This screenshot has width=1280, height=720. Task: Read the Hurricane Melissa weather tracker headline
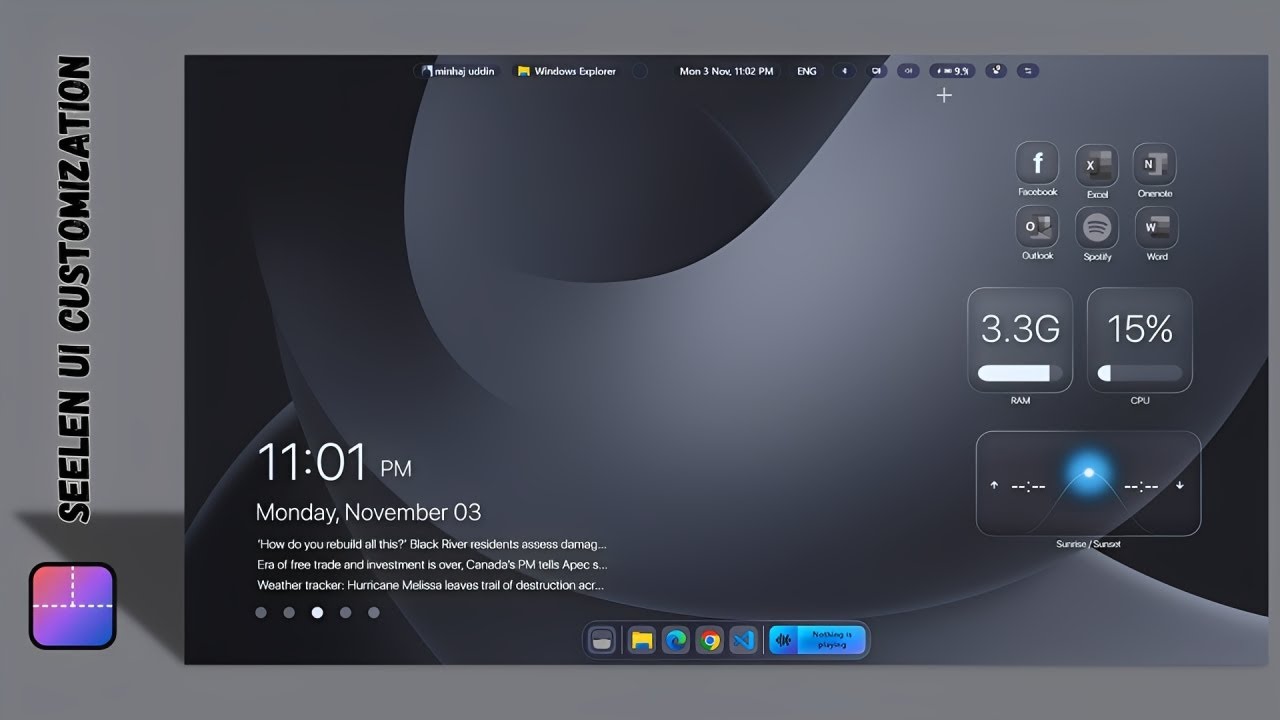pyautogui.click(x=430, y=585)
